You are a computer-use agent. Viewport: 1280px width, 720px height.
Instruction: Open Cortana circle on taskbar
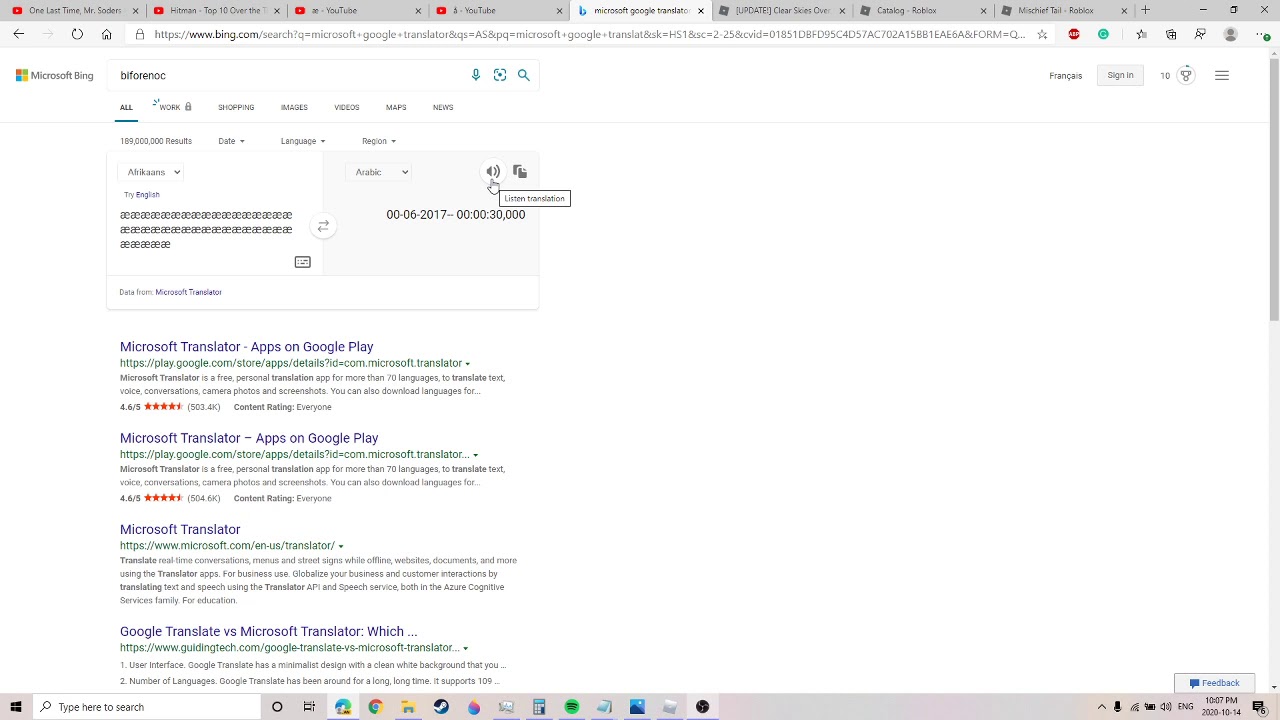(x=277, y=707)
